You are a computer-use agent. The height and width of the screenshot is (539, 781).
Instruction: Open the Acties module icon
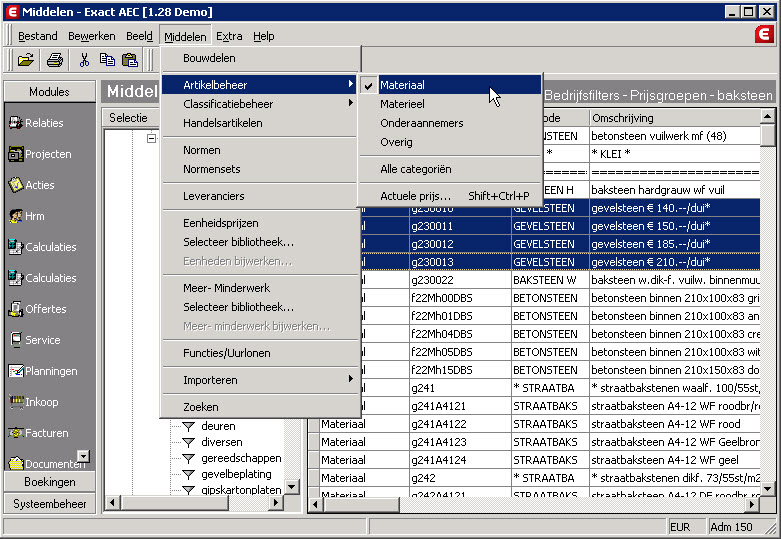pos(15,185)
